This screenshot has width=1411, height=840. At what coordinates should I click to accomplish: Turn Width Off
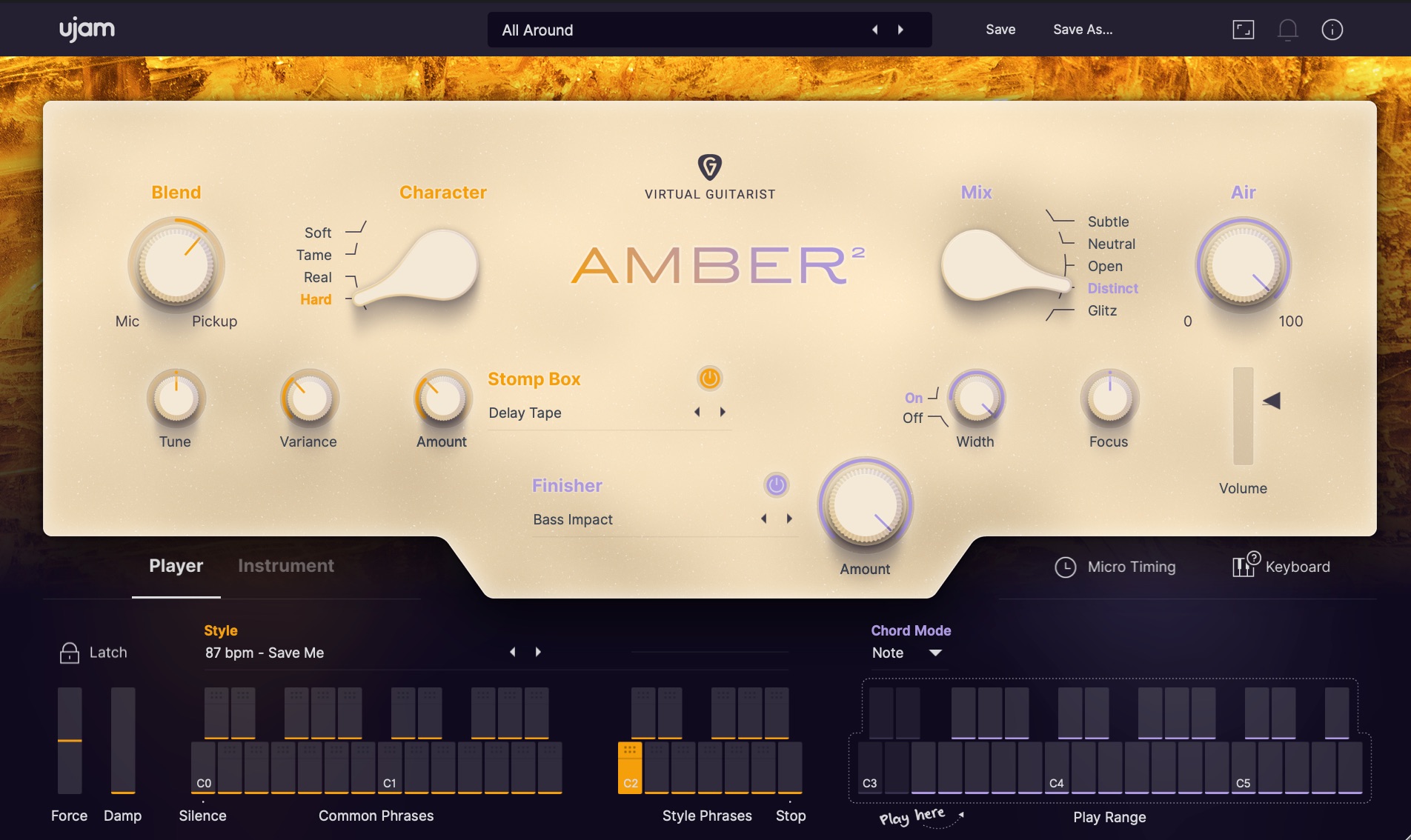[x=912, y=418]
